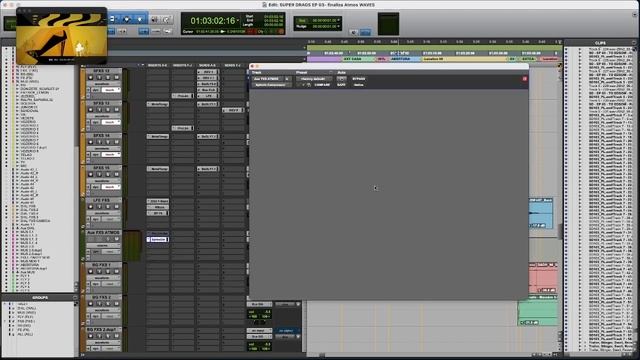
Task: Mute the LFE FXS track
Action: [x=116, y=207]
